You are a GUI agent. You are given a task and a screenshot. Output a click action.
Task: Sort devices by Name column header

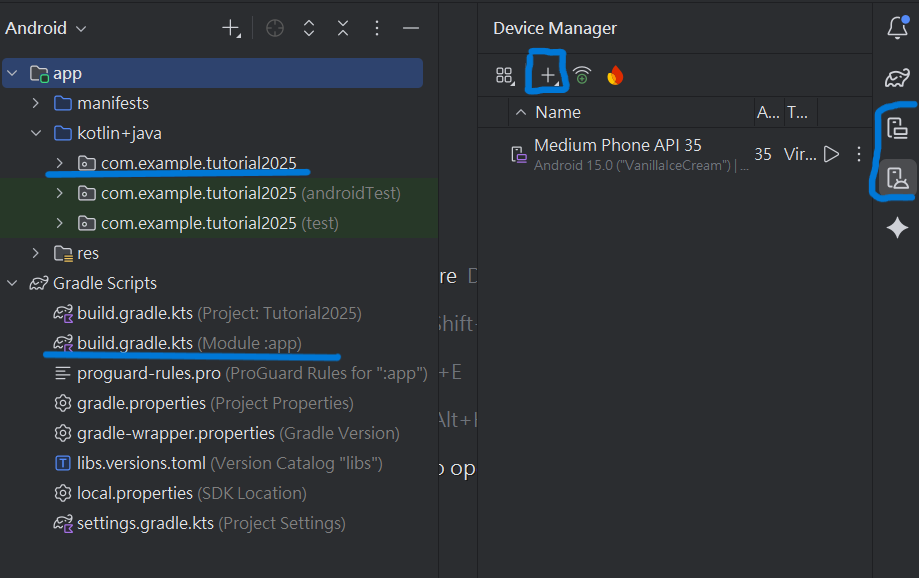pyautogui.click(x=558, y=112)
